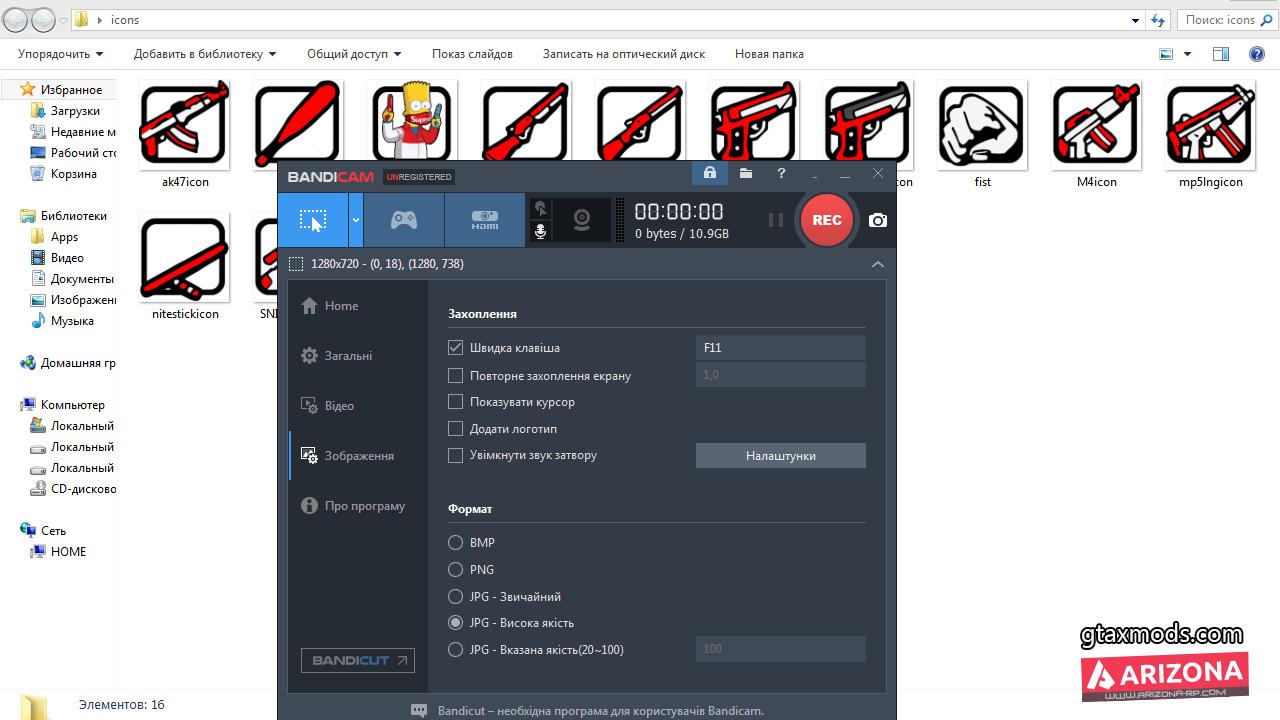Open Bandicam output folder icon
Image resolution: width=1280 pixels, height=720 pixels.
(x=746, y=174)
